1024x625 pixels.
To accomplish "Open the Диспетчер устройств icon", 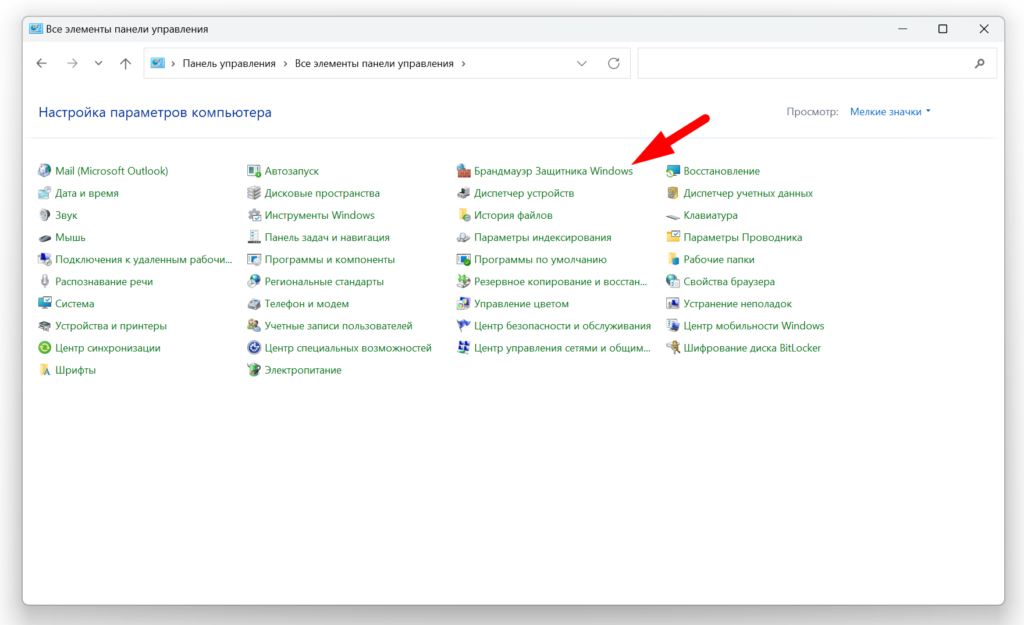I will coord(464,193).
